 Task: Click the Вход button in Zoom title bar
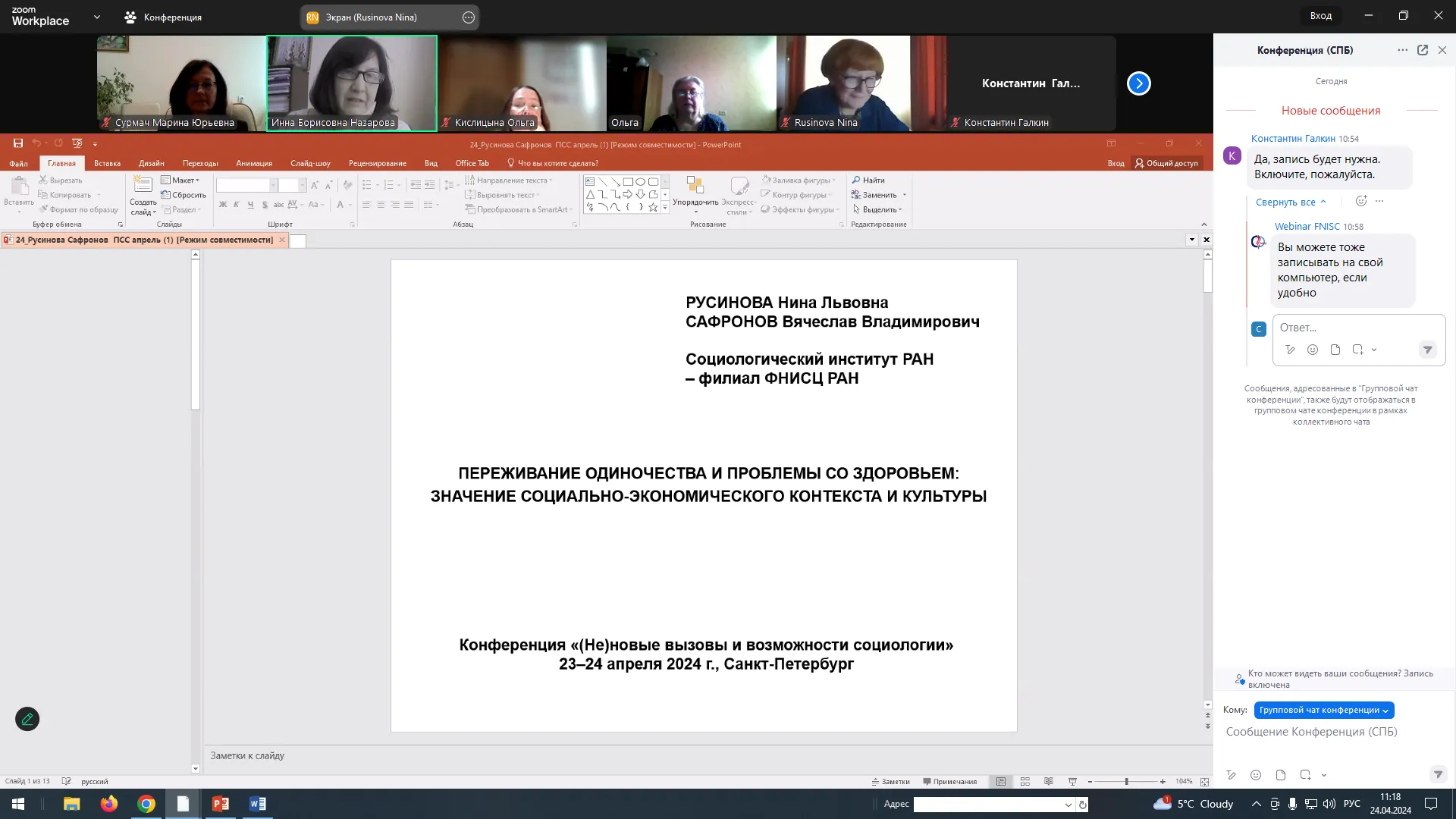click(1320, 16)
